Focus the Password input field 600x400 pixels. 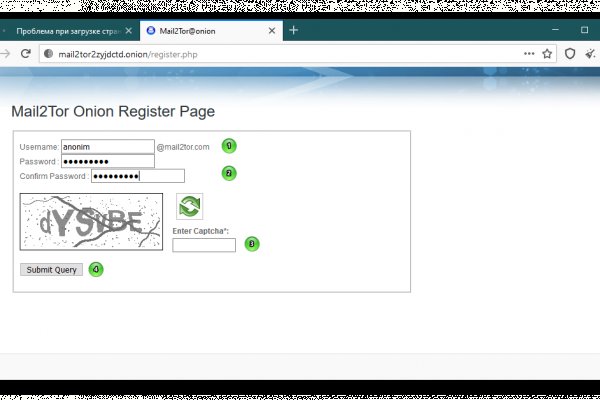(108, 161)
